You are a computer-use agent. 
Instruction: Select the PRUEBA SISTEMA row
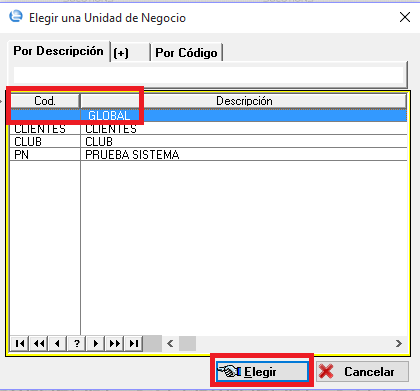coord(209,155)
